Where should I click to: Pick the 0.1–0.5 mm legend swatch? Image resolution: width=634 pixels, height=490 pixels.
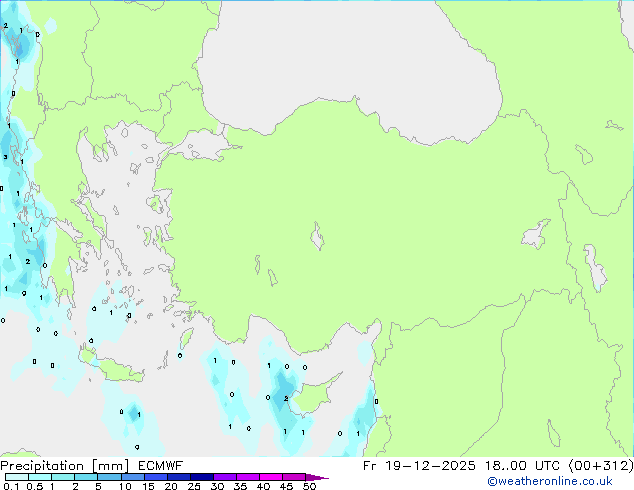[17, 477]
